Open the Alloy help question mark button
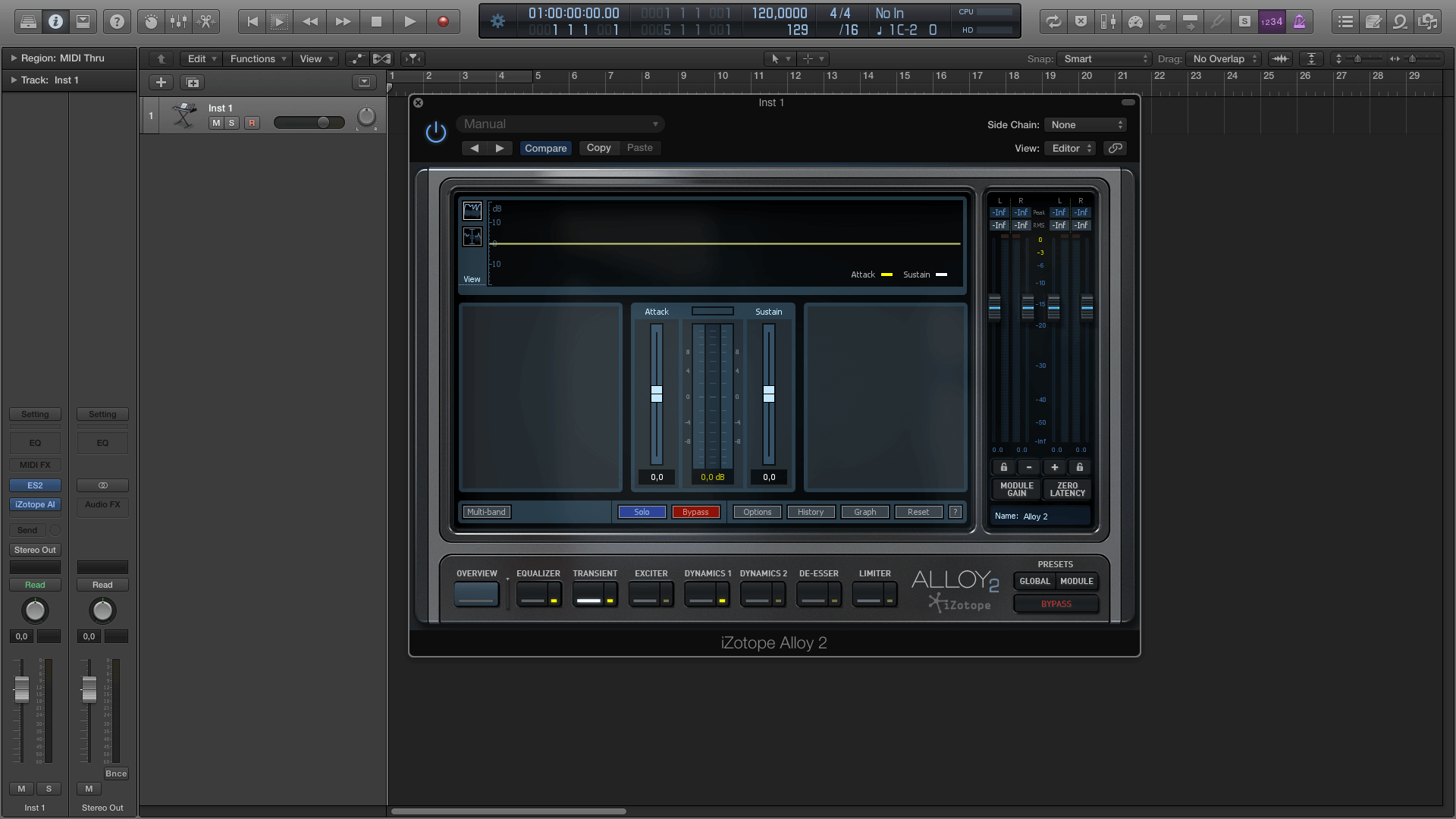 (x=955, y=512)
